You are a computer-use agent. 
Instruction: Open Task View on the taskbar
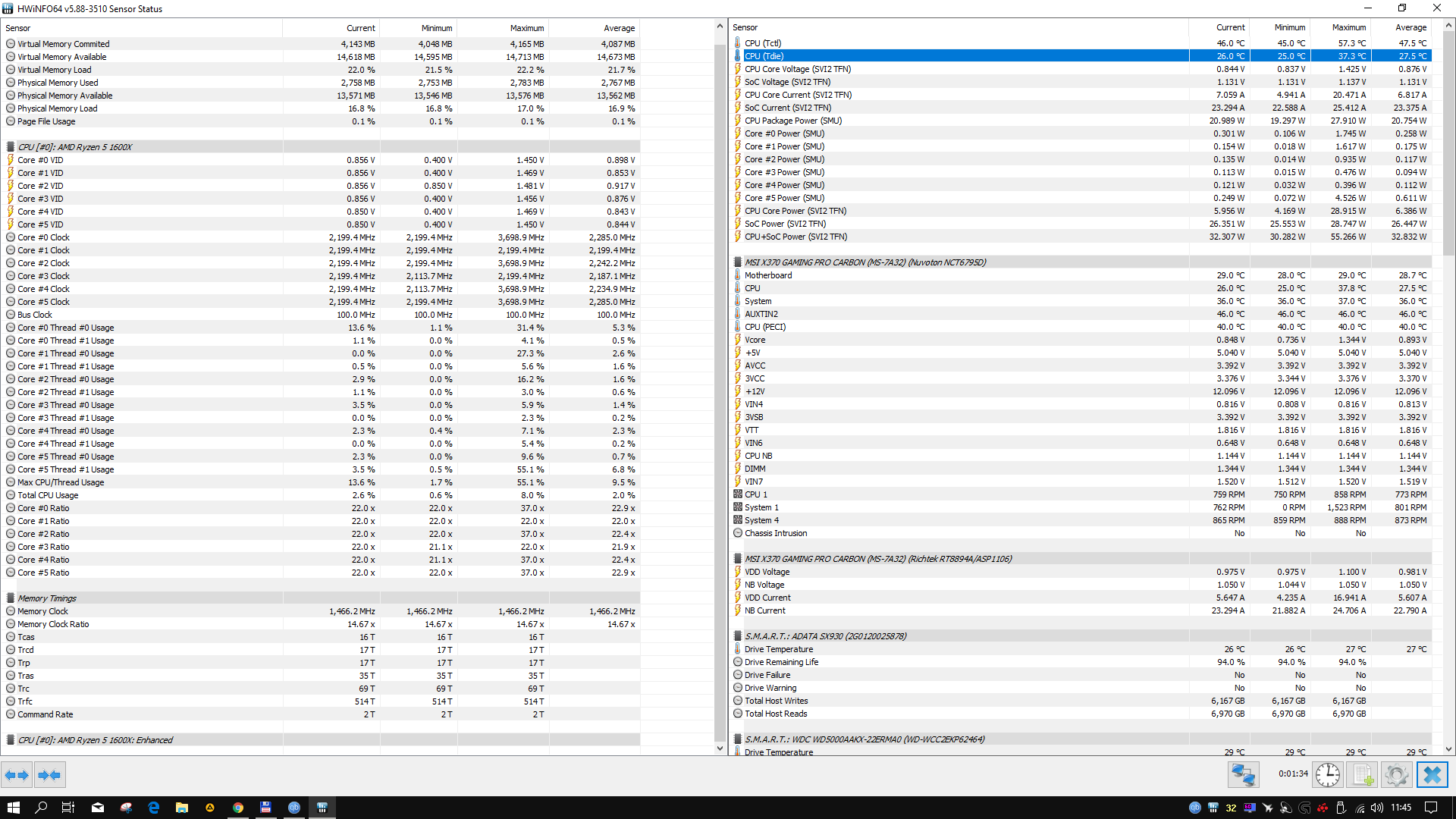68,808
